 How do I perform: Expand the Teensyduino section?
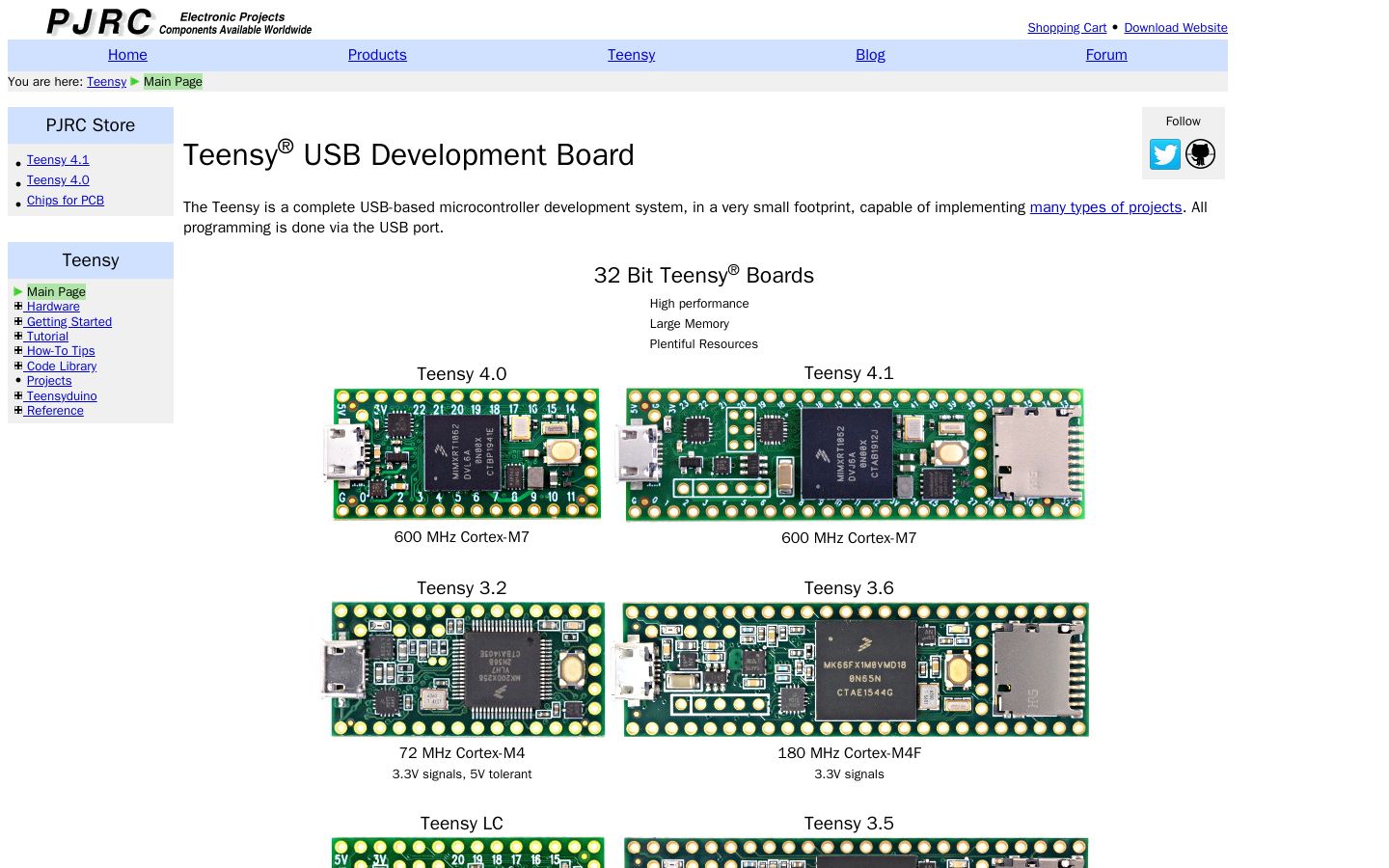[18, 395]
